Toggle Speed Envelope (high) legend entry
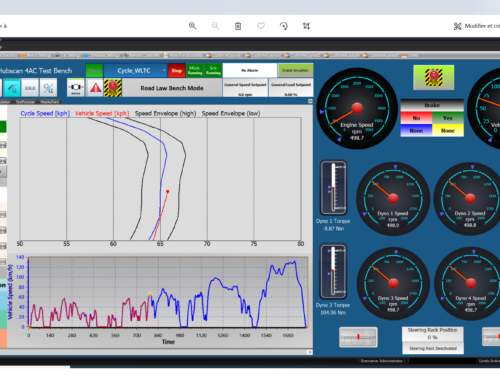The image size is (500, 383). coord(165,113)
